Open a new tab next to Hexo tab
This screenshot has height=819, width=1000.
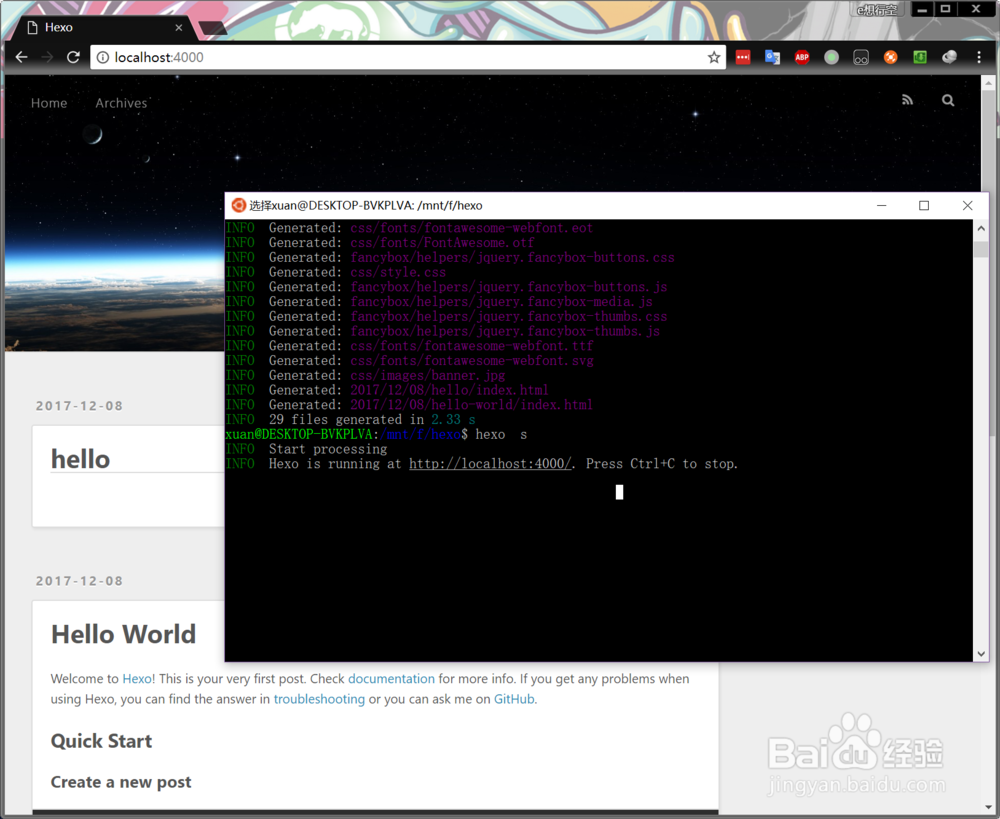(212, 27)
